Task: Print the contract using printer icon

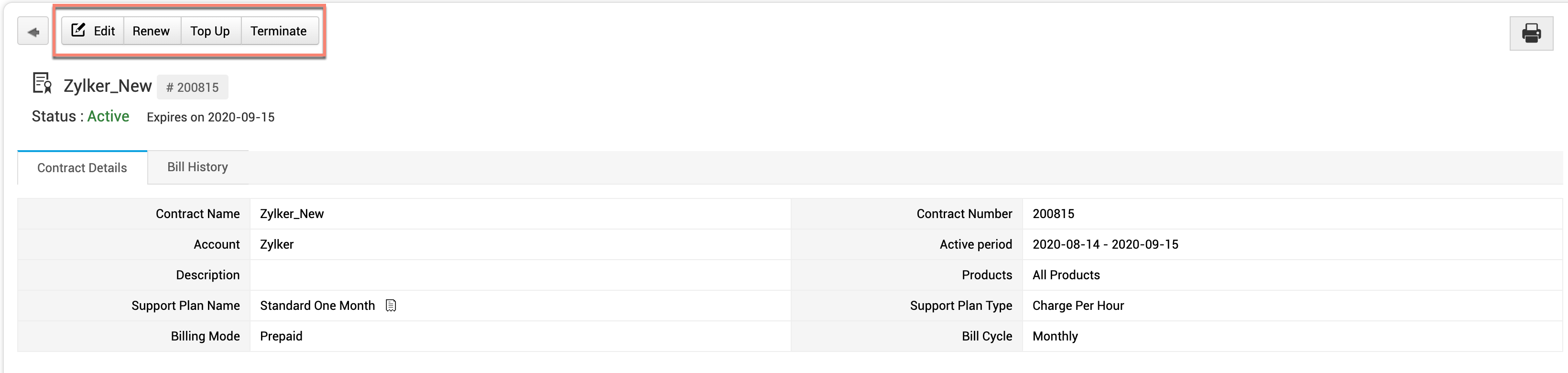Action: tap(1531, 33)
